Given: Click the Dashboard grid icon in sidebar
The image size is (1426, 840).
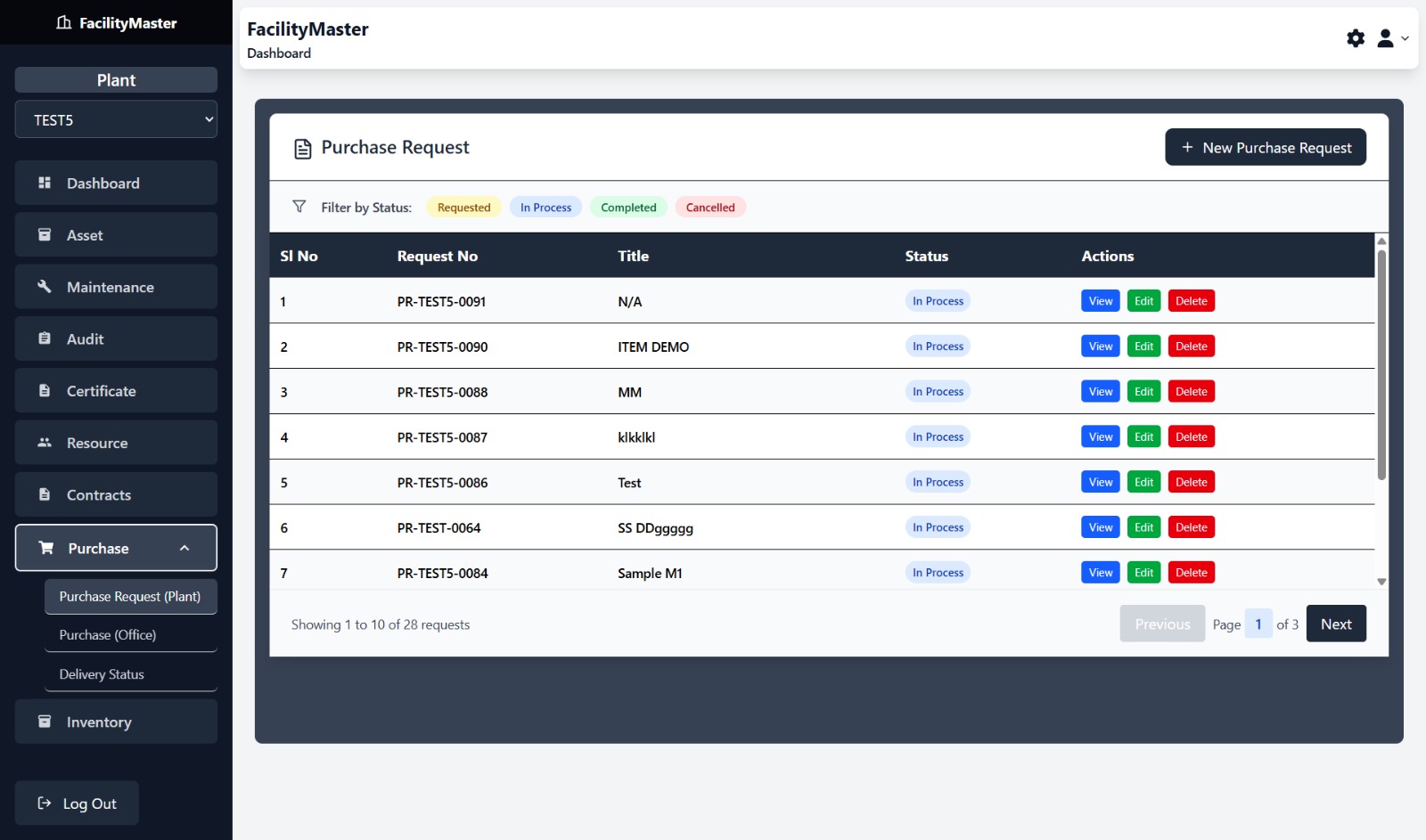Looking at the screenshot, I should click(45, 183).
